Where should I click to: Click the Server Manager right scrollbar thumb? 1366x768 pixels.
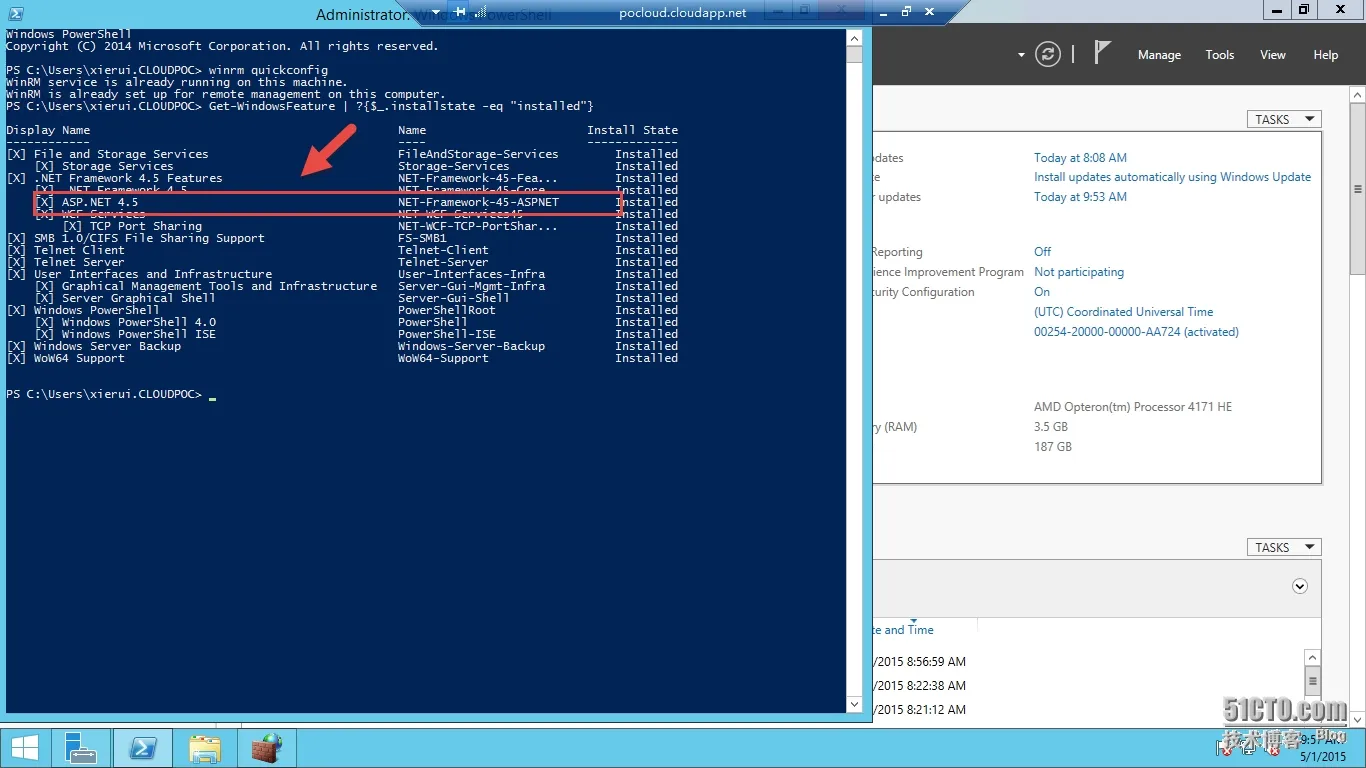[x=1357, y=189]
